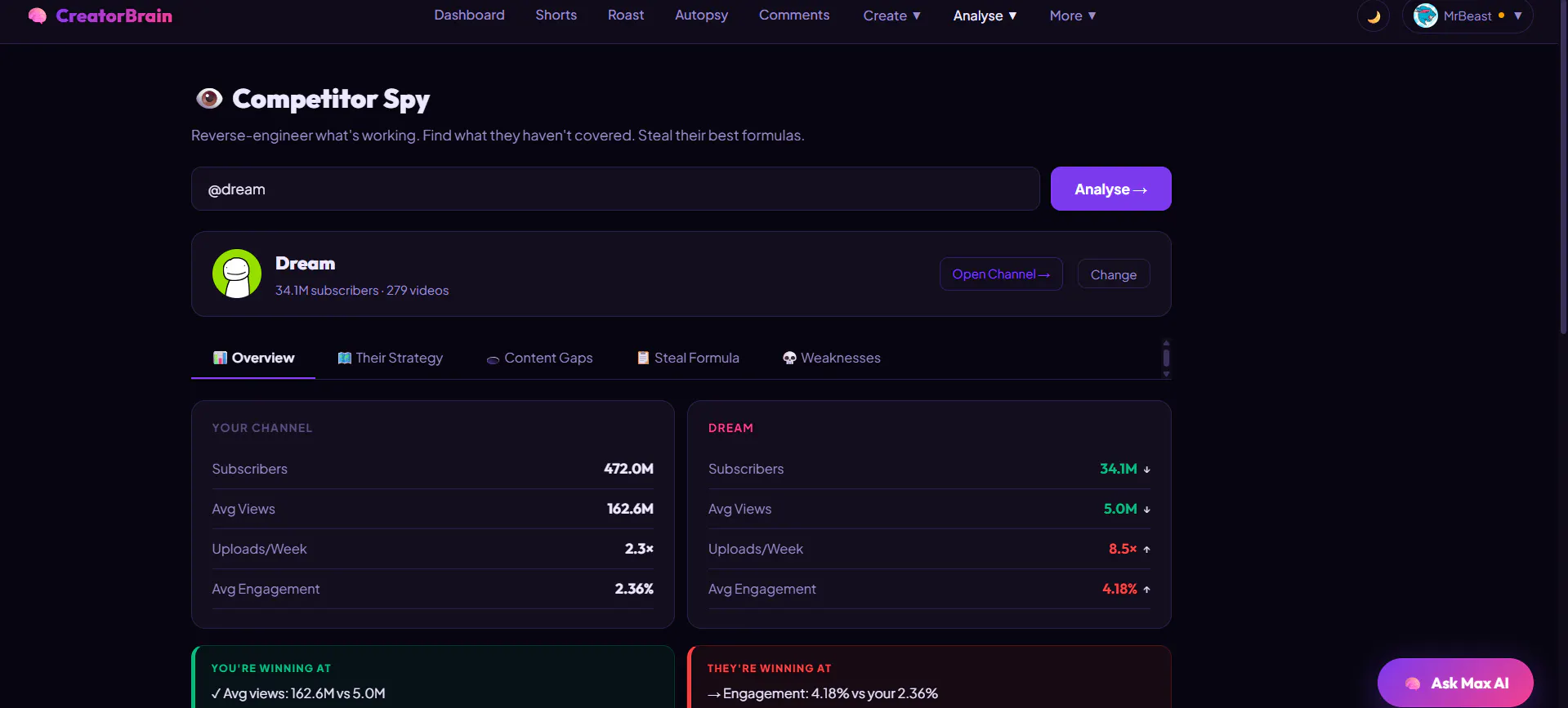Select the Overview tab
The height and width of the screenshot is (708, 1568).
pos(253,358)
